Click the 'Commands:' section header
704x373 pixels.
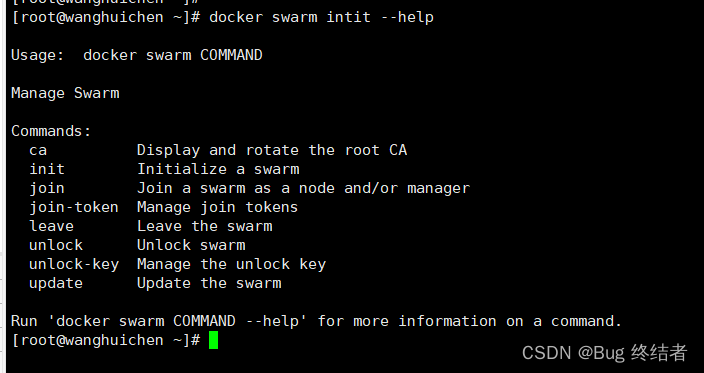pyautogui.click(x=51, y=131)
